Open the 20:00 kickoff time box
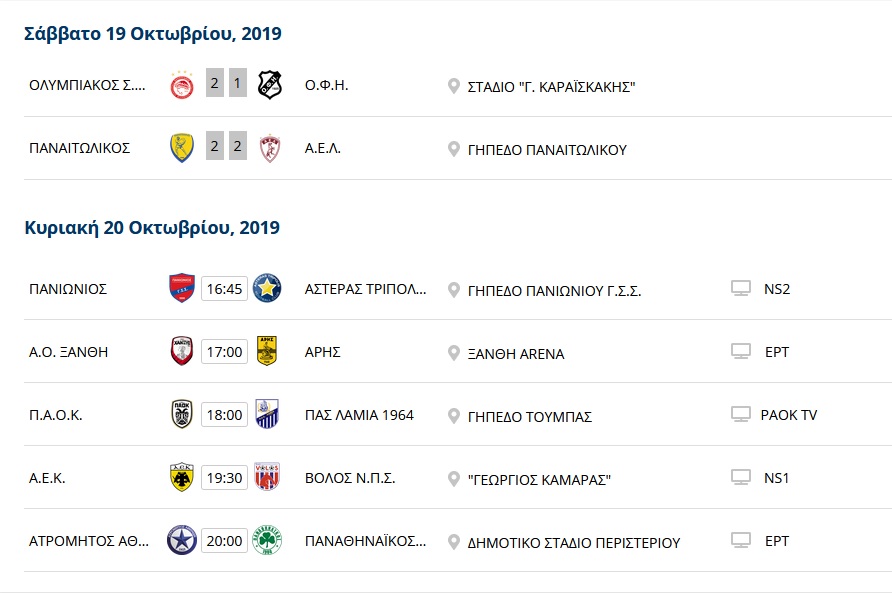892x593 pixels. click(x=224, y=541)
